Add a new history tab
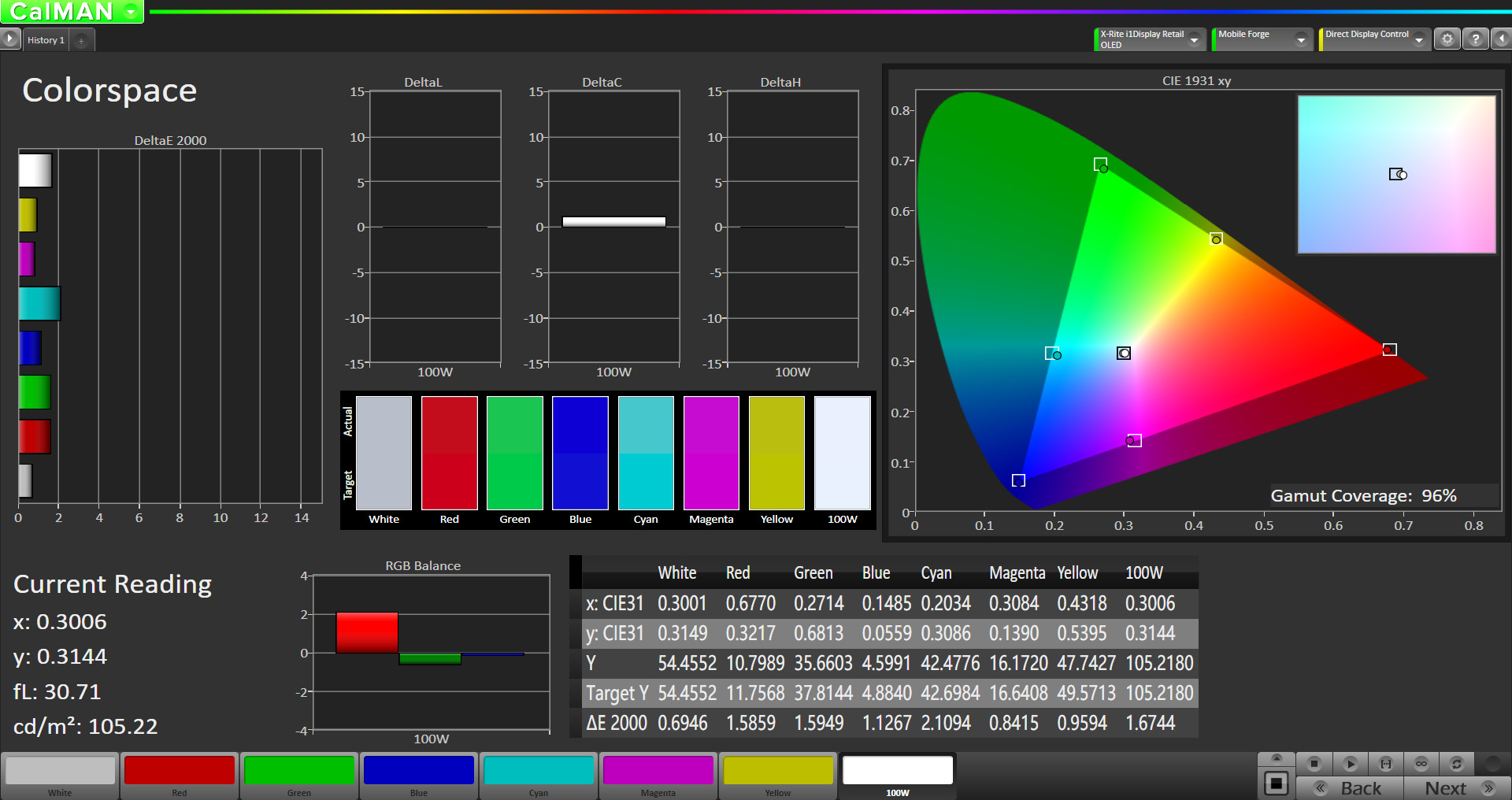The width and height of the screenshot is (1512, 800). (x=81, y=40)
